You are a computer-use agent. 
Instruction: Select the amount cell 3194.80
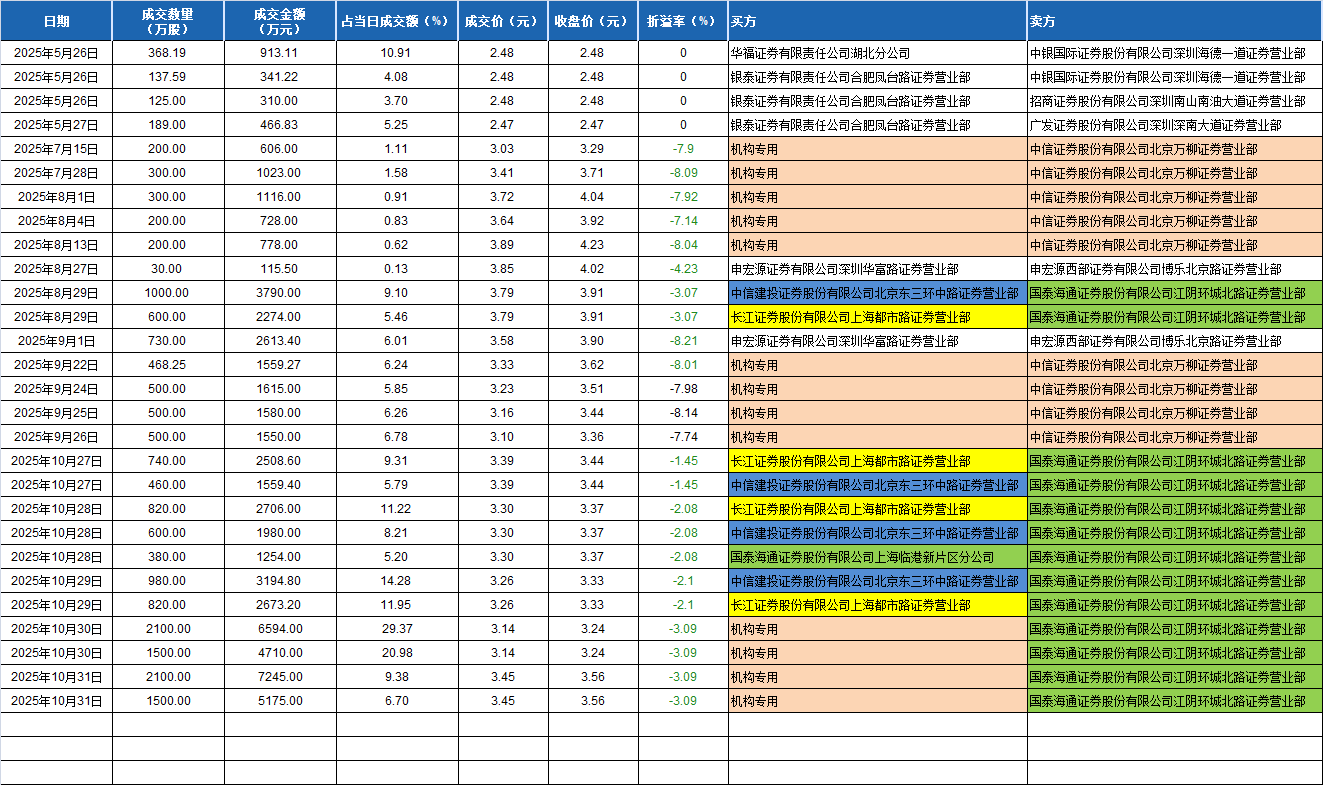pyautogui.click(x=280, y=581)
